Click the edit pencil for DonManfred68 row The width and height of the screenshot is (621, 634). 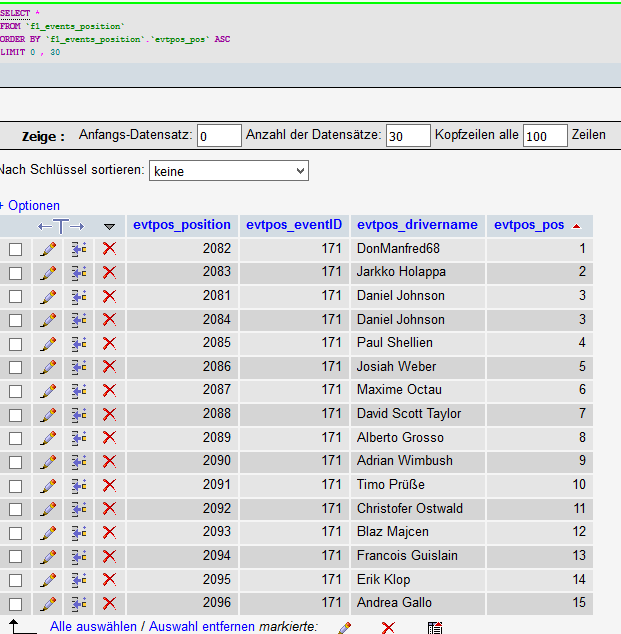tap(47, 248)
